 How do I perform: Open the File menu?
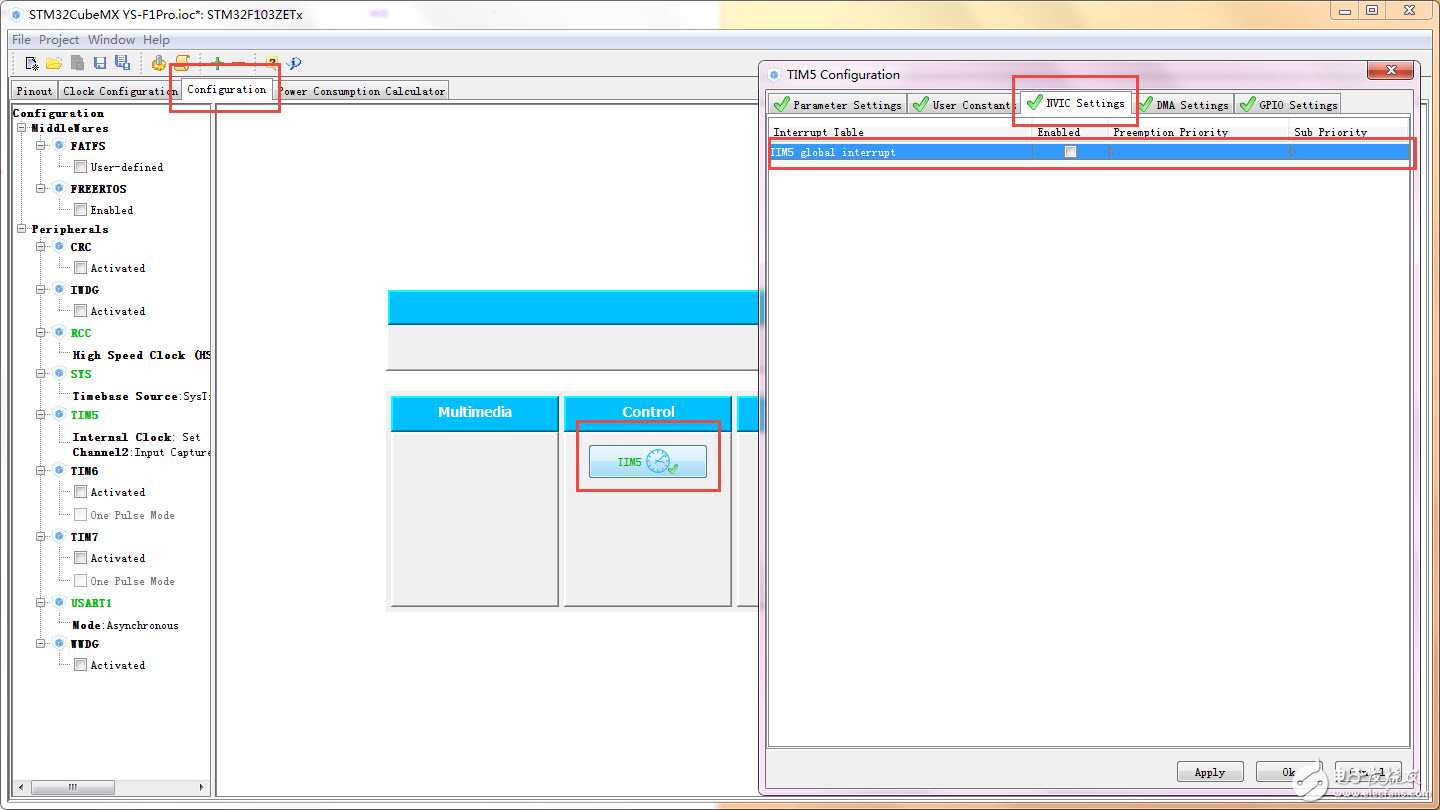point(21,39)
